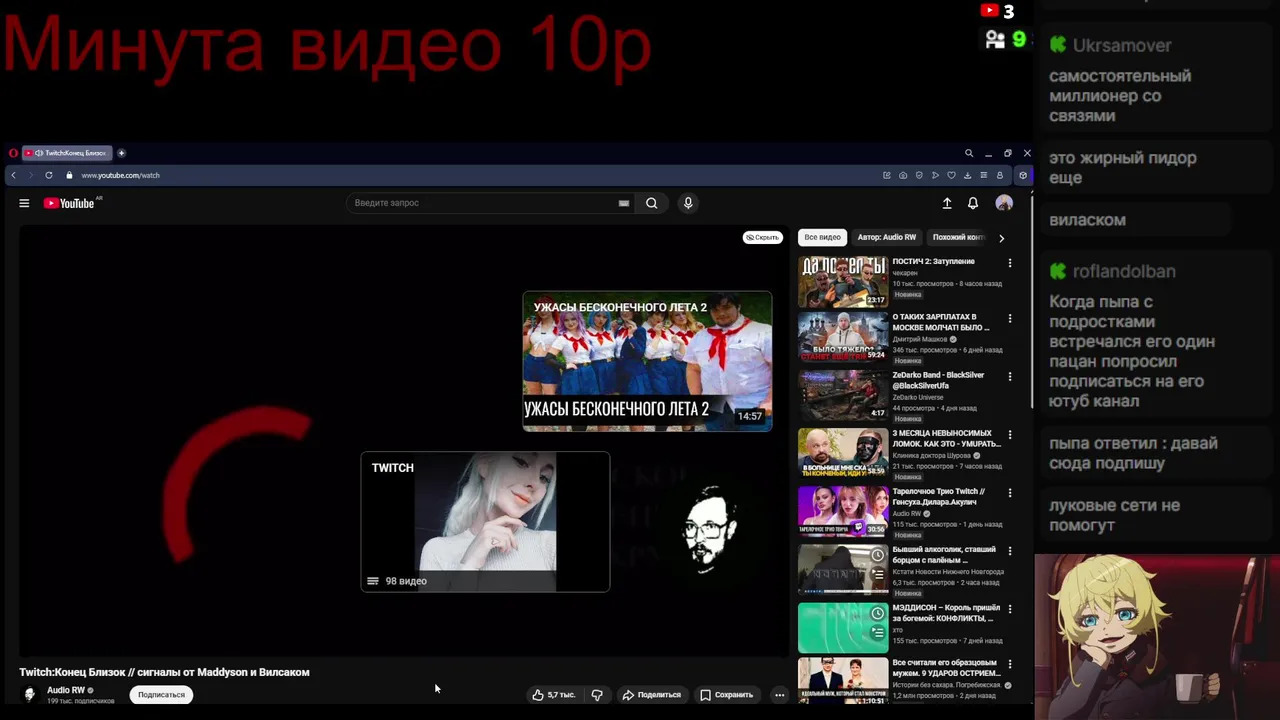This screenshot has width=1280, height=720.
Task: Open options menu for МЭДДИСОН video
Action: [1009, 609]
